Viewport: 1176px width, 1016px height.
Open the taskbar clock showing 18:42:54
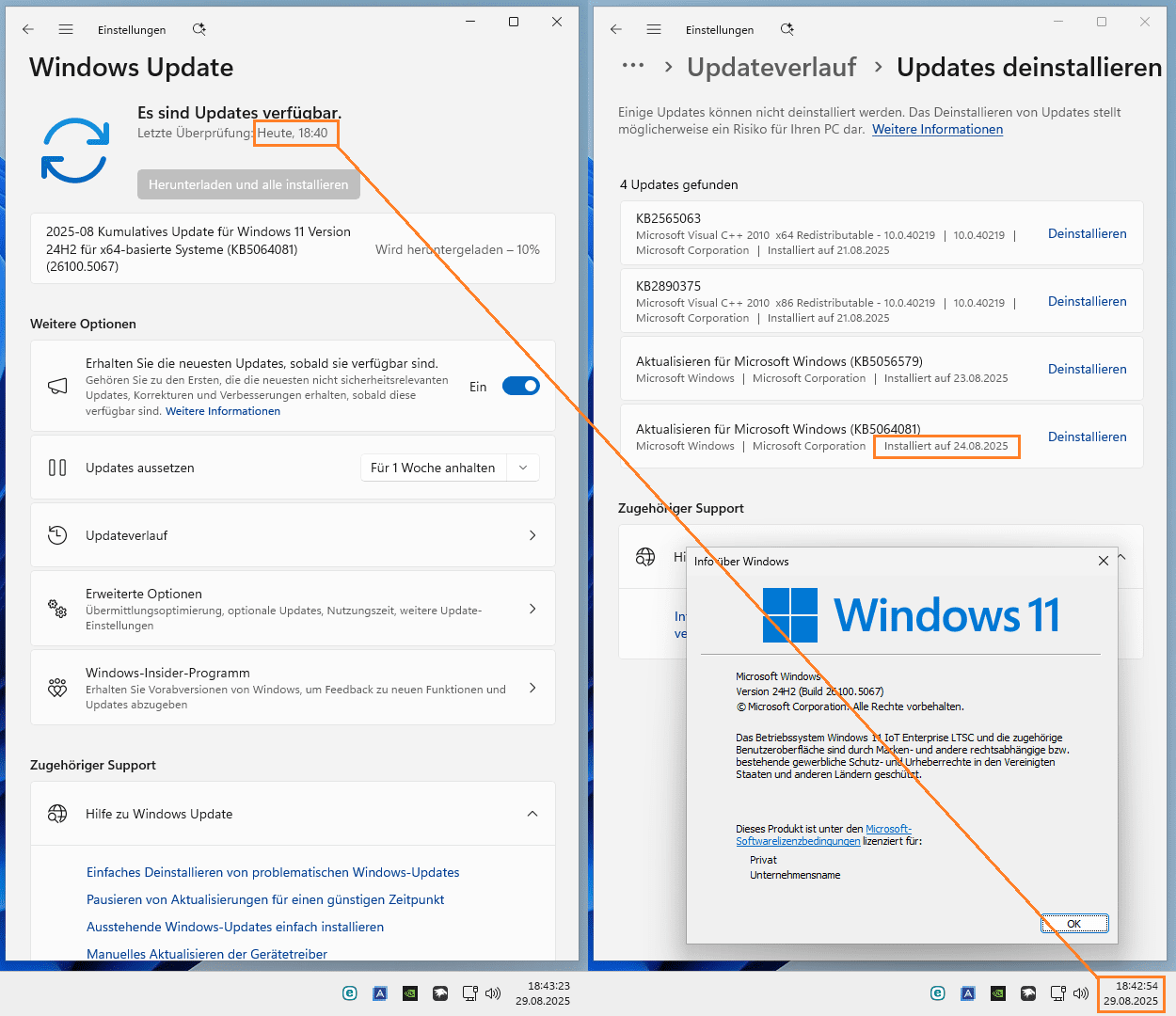tap(1131, 993)
